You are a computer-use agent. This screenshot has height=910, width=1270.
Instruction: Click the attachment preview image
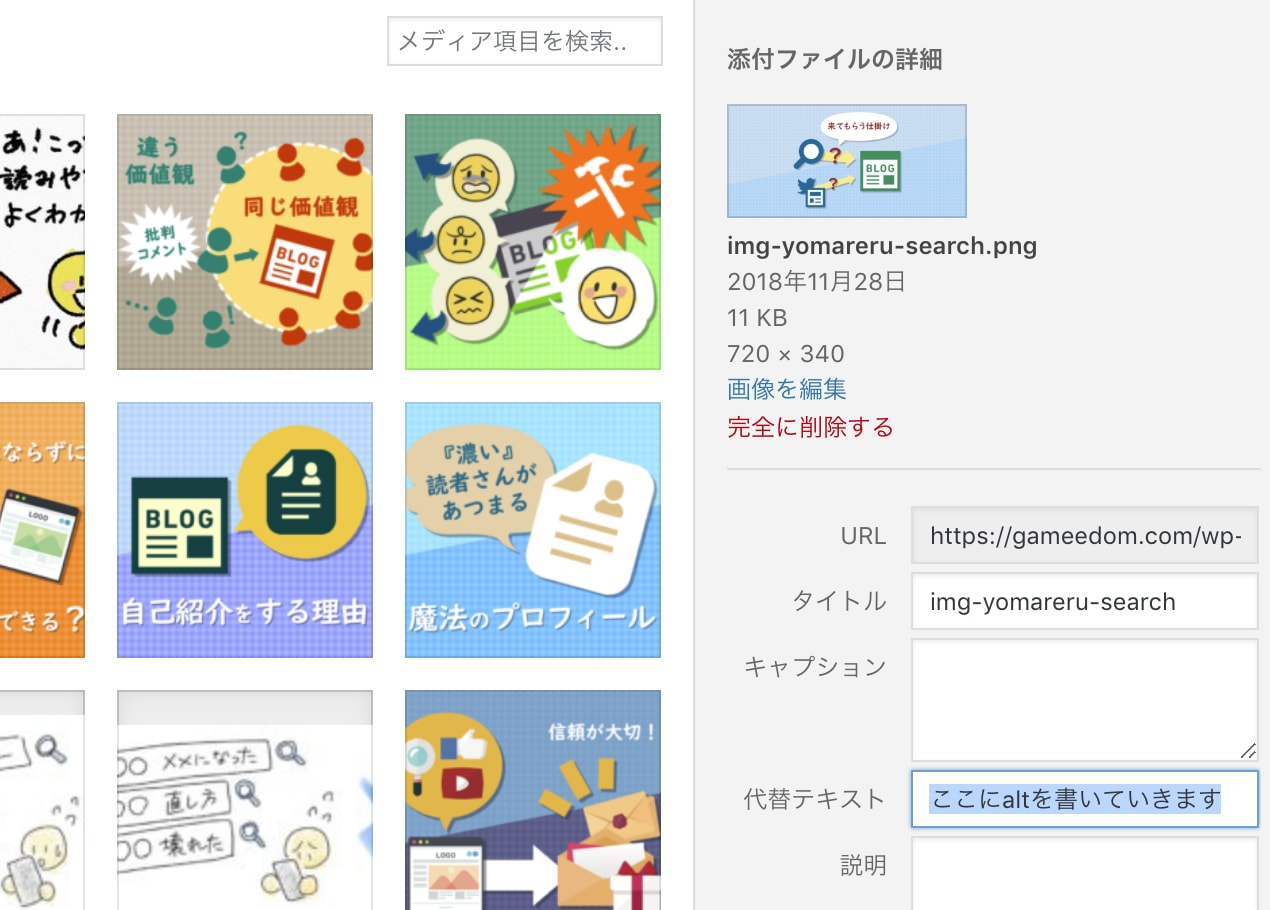[847, 161]
